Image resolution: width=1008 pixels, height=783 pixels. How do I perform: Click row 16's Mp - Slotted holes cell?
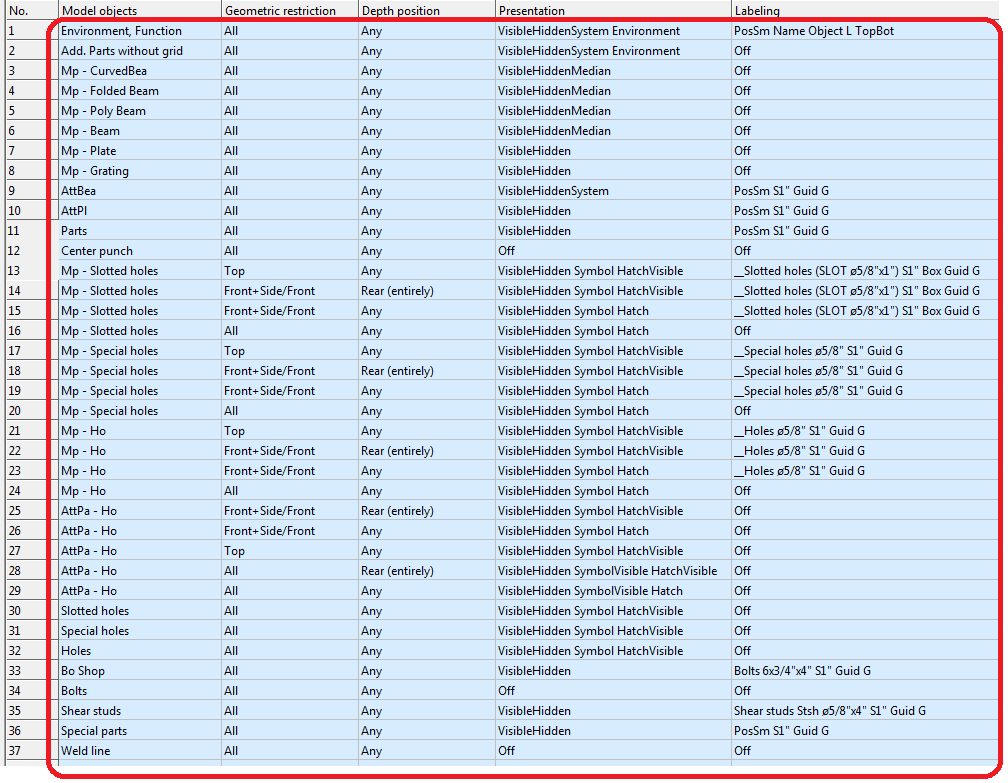[x=140, y=330]
